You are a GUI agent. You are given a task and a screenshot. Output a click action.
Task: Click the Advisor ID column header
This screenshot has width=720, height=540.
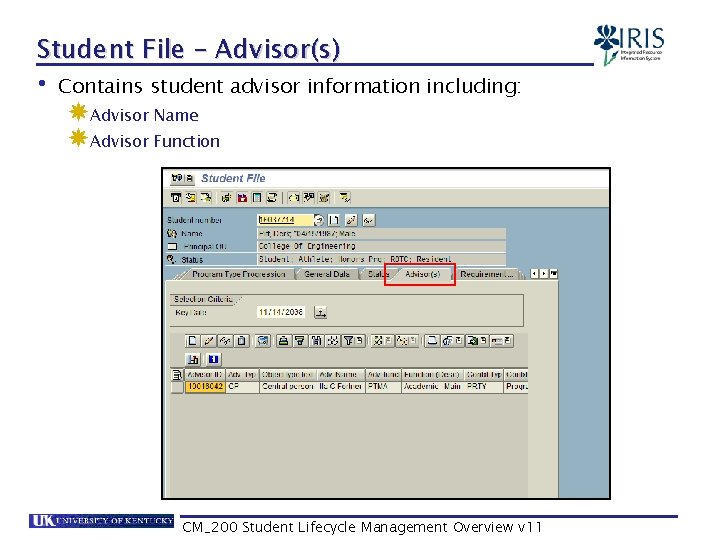pyautogui.click(x=205, y=375)
